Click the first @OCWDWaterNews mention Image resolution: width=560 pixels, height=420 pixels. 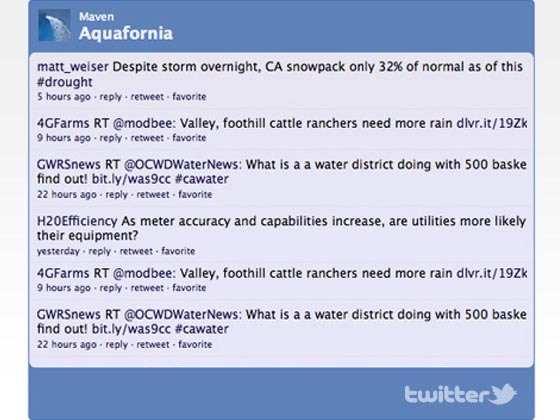pos(182,165)
